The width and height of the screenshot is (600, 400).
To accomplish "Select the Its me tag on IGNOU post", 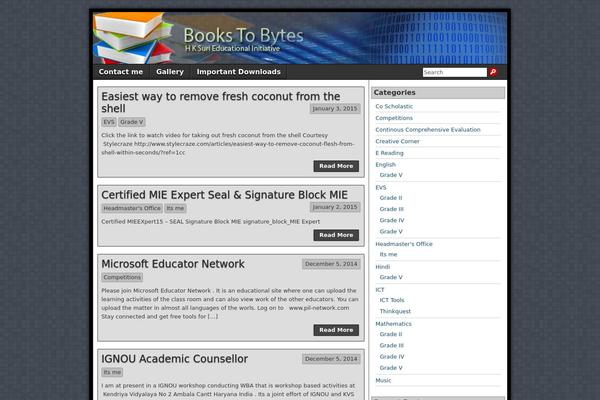I will pos(112,372).
